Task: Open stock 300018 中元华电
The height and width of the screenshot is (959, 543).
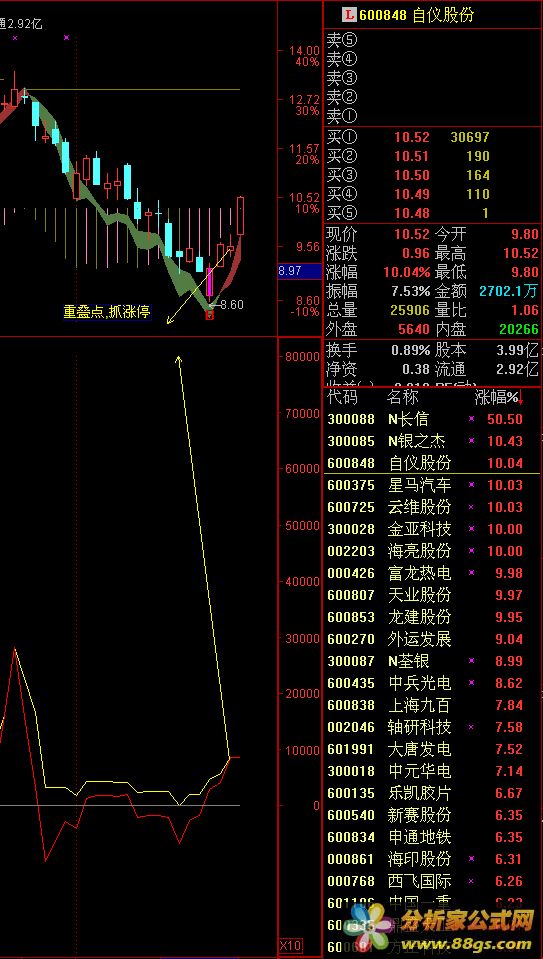Action: [432, 771]
